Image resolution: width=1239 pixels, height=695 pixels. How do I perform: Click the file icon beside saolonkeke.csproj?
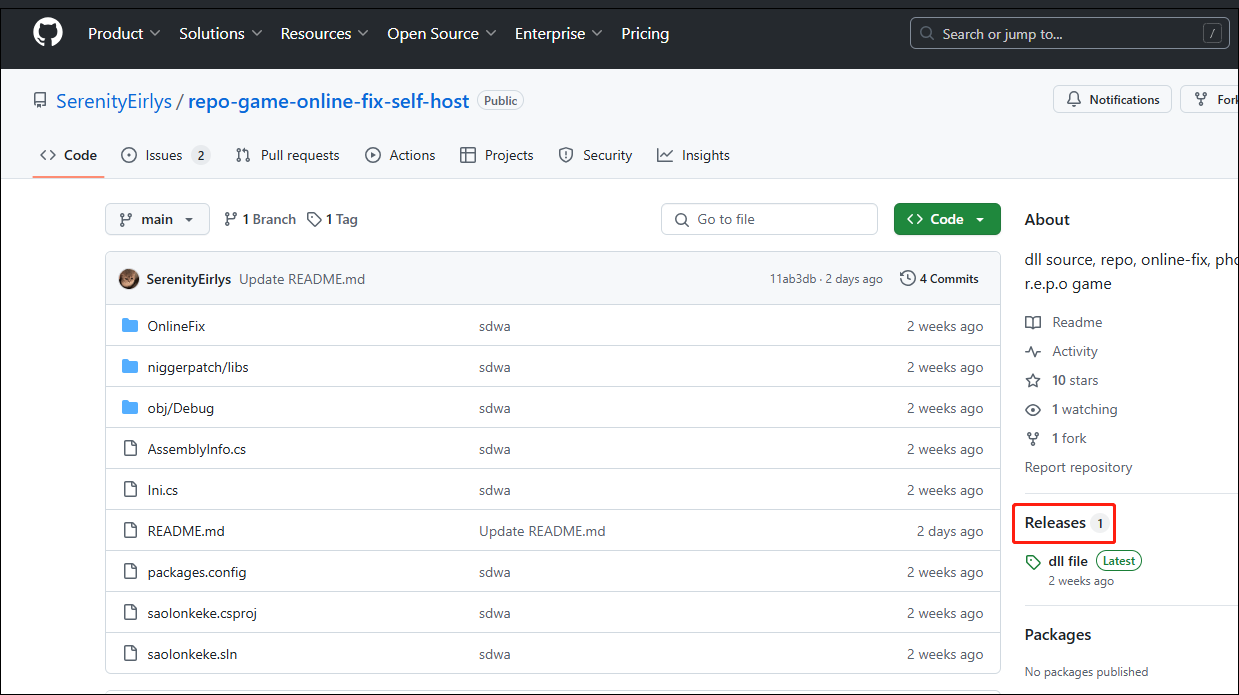point(130,613)
